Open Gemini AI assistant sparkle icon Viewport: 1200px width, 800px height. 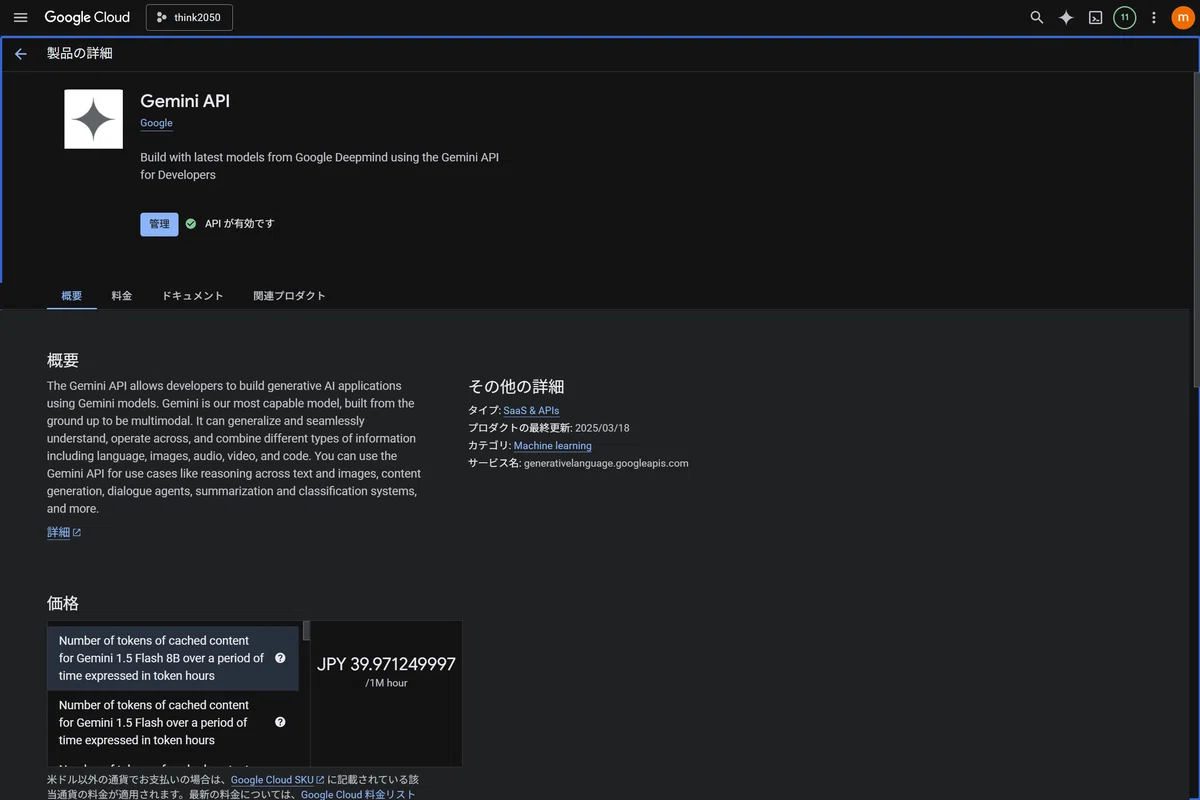point(1066,17)
